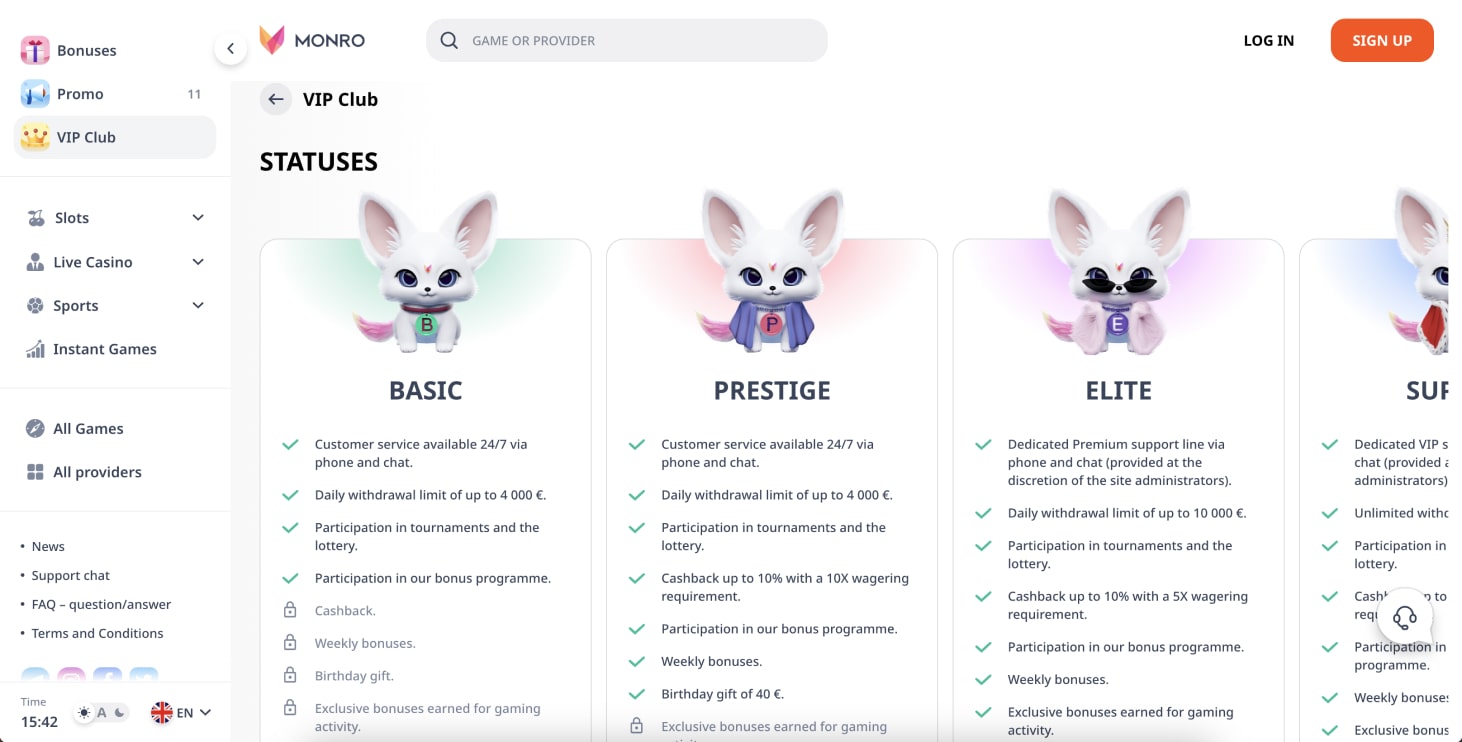The width and height of the screenshot is (1462, 742).
Task: Open the Instant Games chart icon
Action: 35,349
